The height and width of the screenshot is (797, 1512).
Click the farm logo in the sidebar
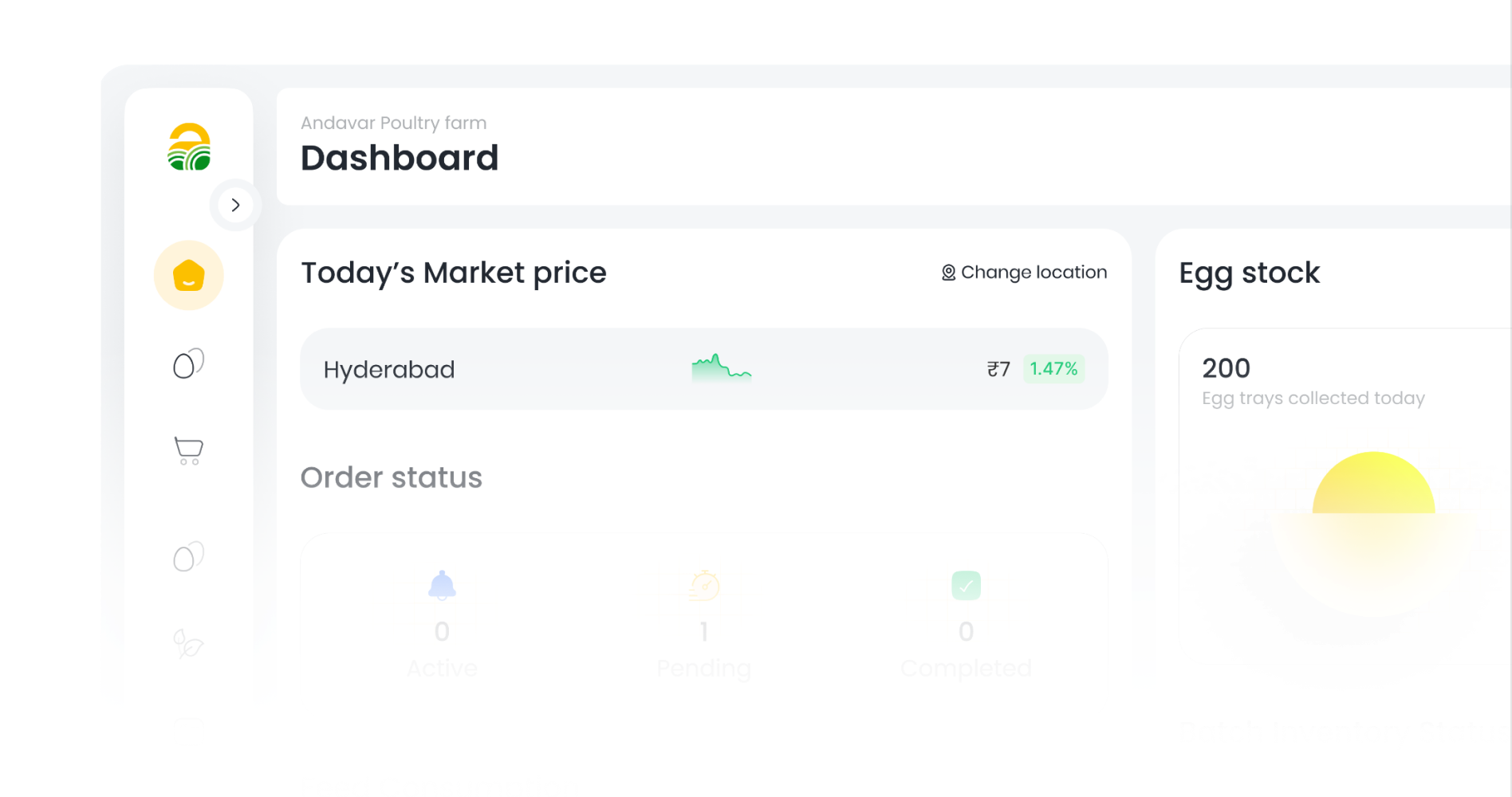[x=189, y=147]
